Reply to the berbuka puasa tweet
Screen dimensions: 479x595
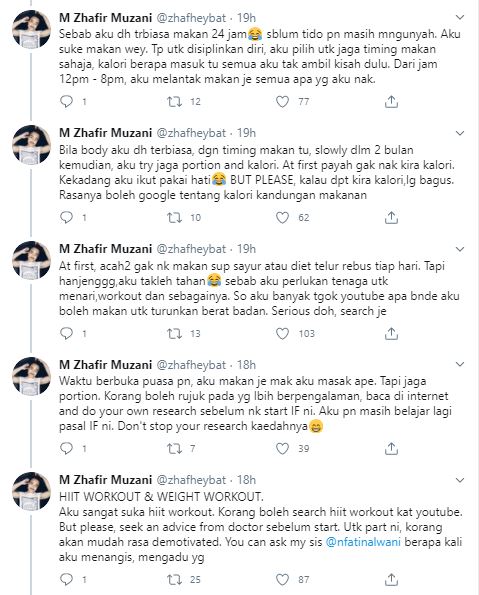66,449
